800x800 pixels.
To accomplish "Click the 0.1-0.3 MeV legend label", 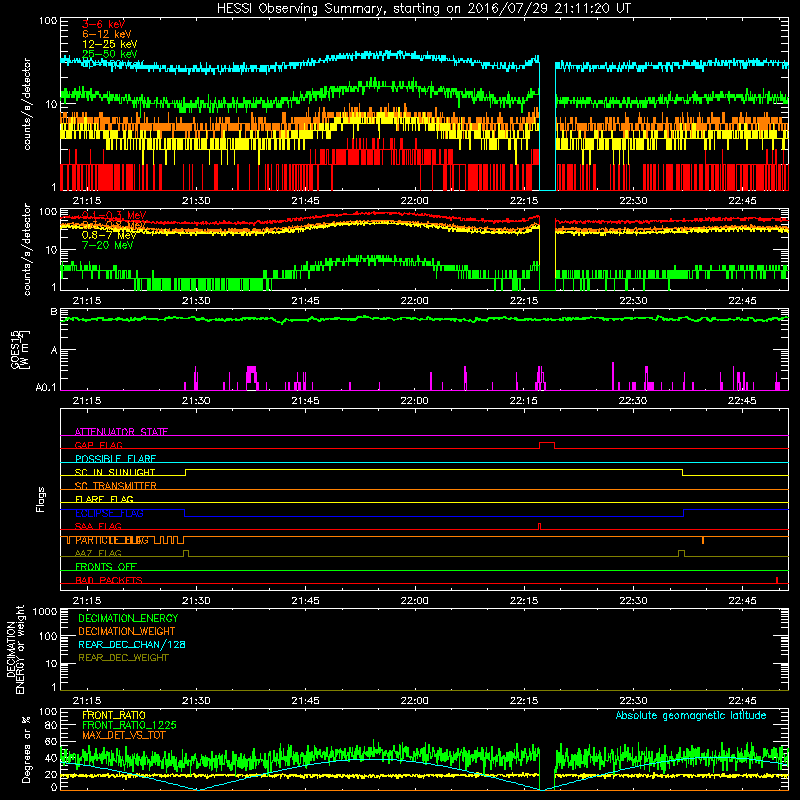I will pos(114,215).
